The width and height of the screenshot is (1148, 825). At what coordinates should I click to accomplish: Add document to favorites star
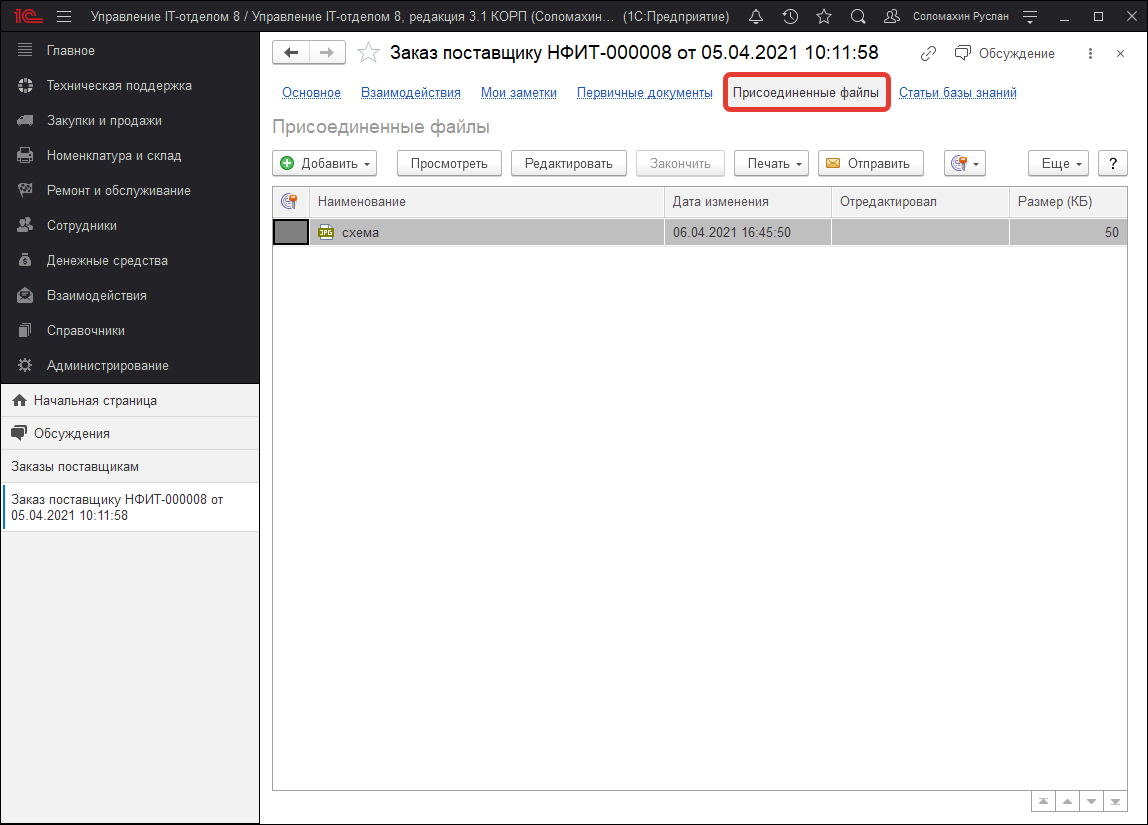coord(368,53)
